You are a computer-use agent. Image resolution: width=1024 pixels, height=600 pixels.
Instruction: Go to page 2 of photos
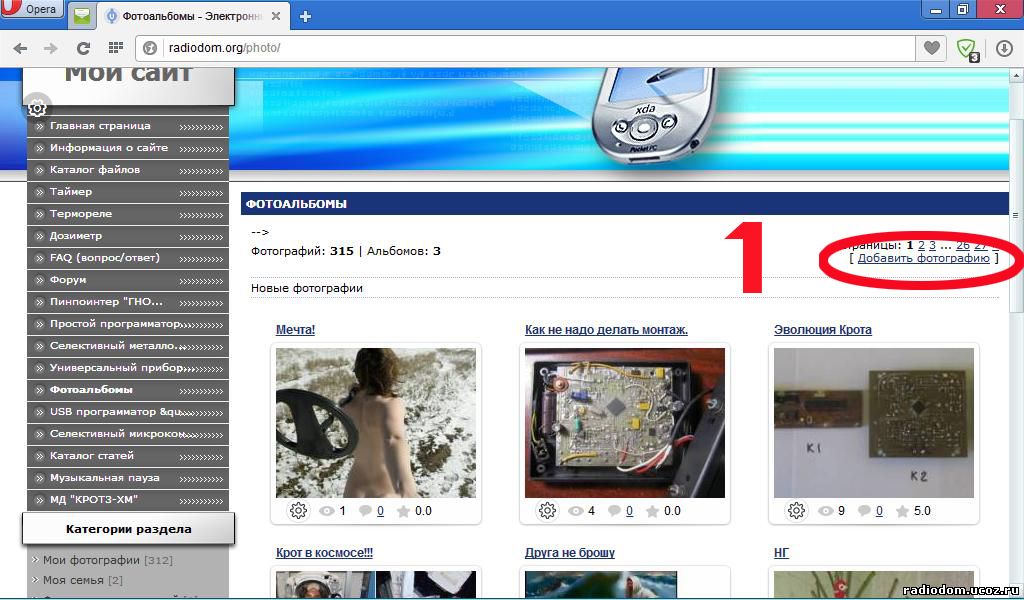(x=921, y=245)
